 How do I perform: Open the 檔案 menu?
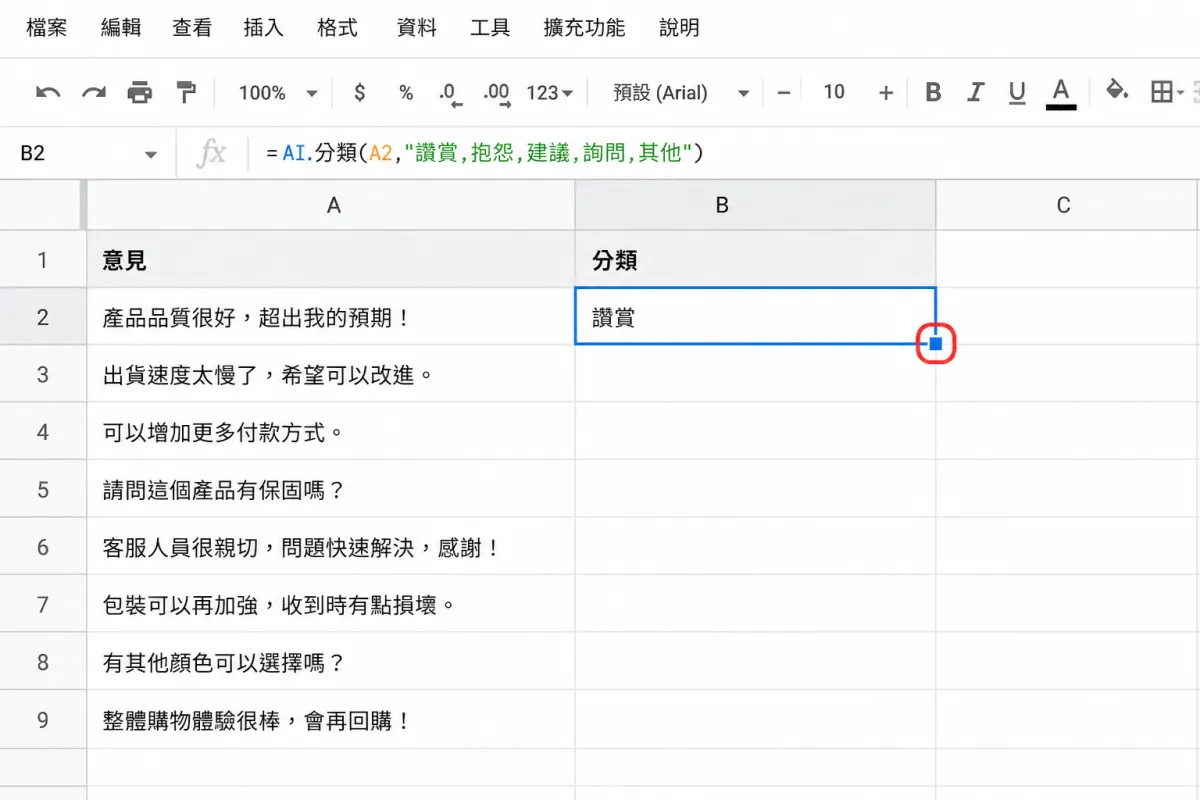click(47, 28)
